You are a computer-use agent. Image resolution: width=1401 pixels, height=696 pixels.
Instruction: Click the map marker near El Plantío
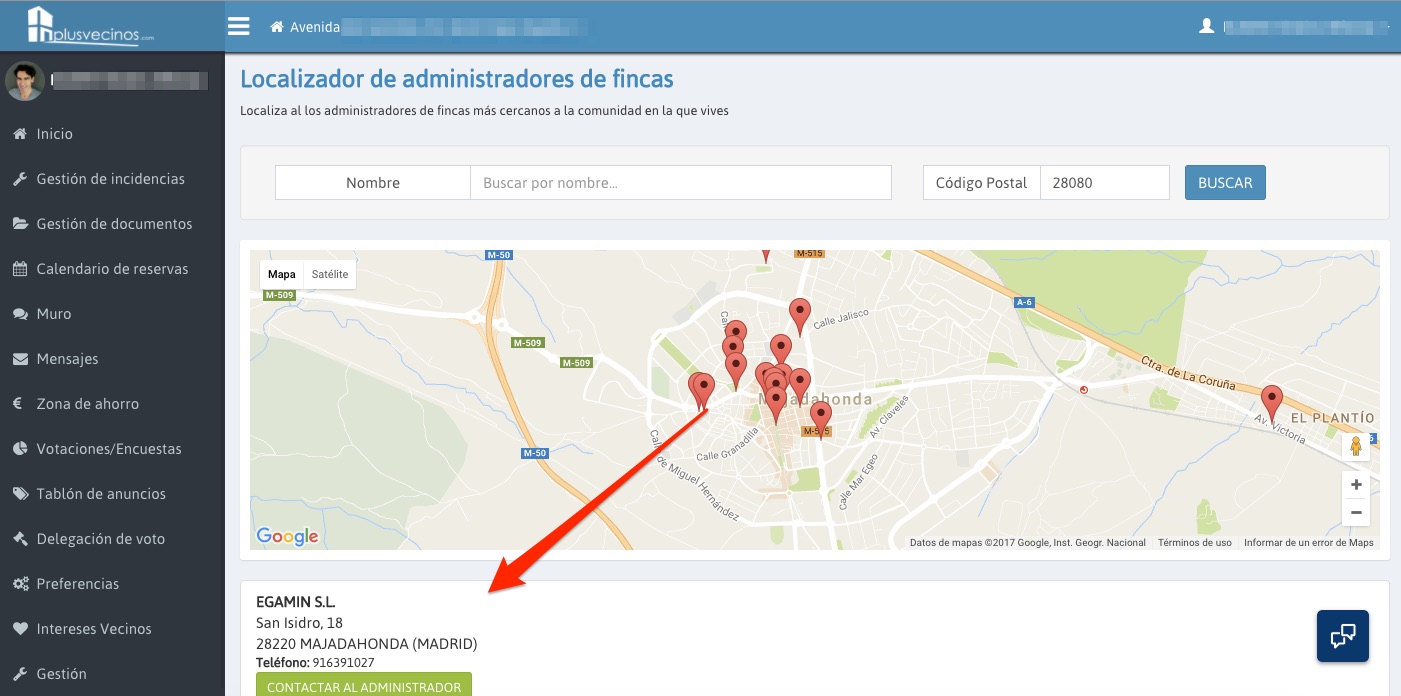(1271, 404)
